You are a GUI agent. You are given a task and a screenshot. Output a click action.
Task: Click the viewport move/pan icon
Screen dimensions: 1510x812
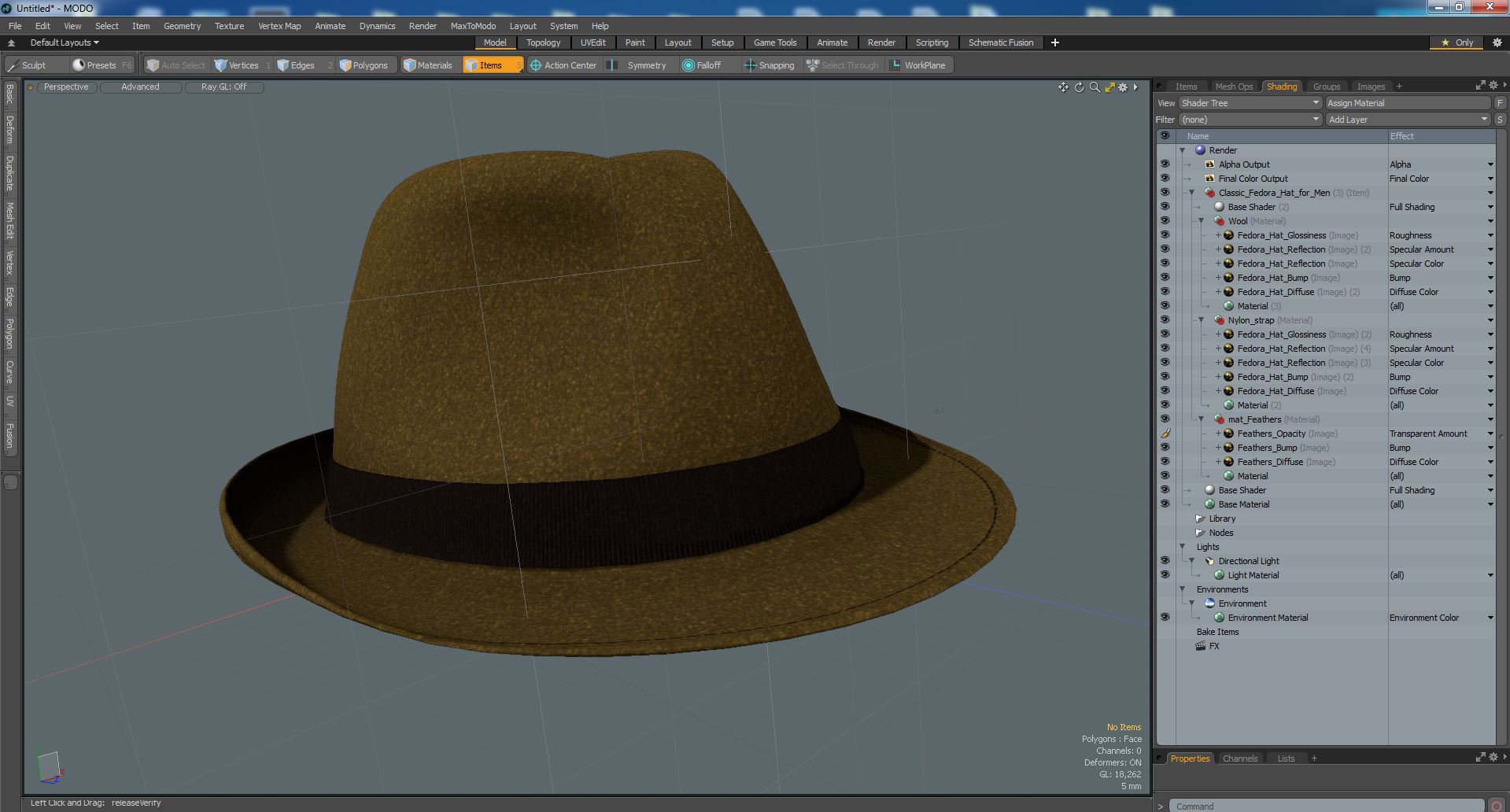coord(1063,87)
